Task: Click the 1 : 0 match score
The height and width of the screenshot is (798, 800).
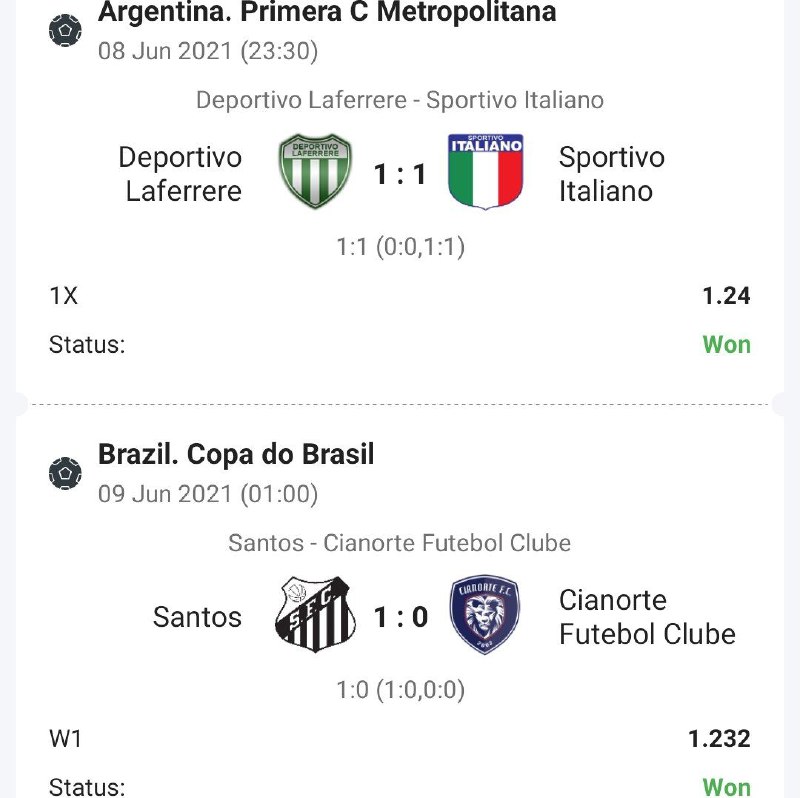Action: click(400, 618)
